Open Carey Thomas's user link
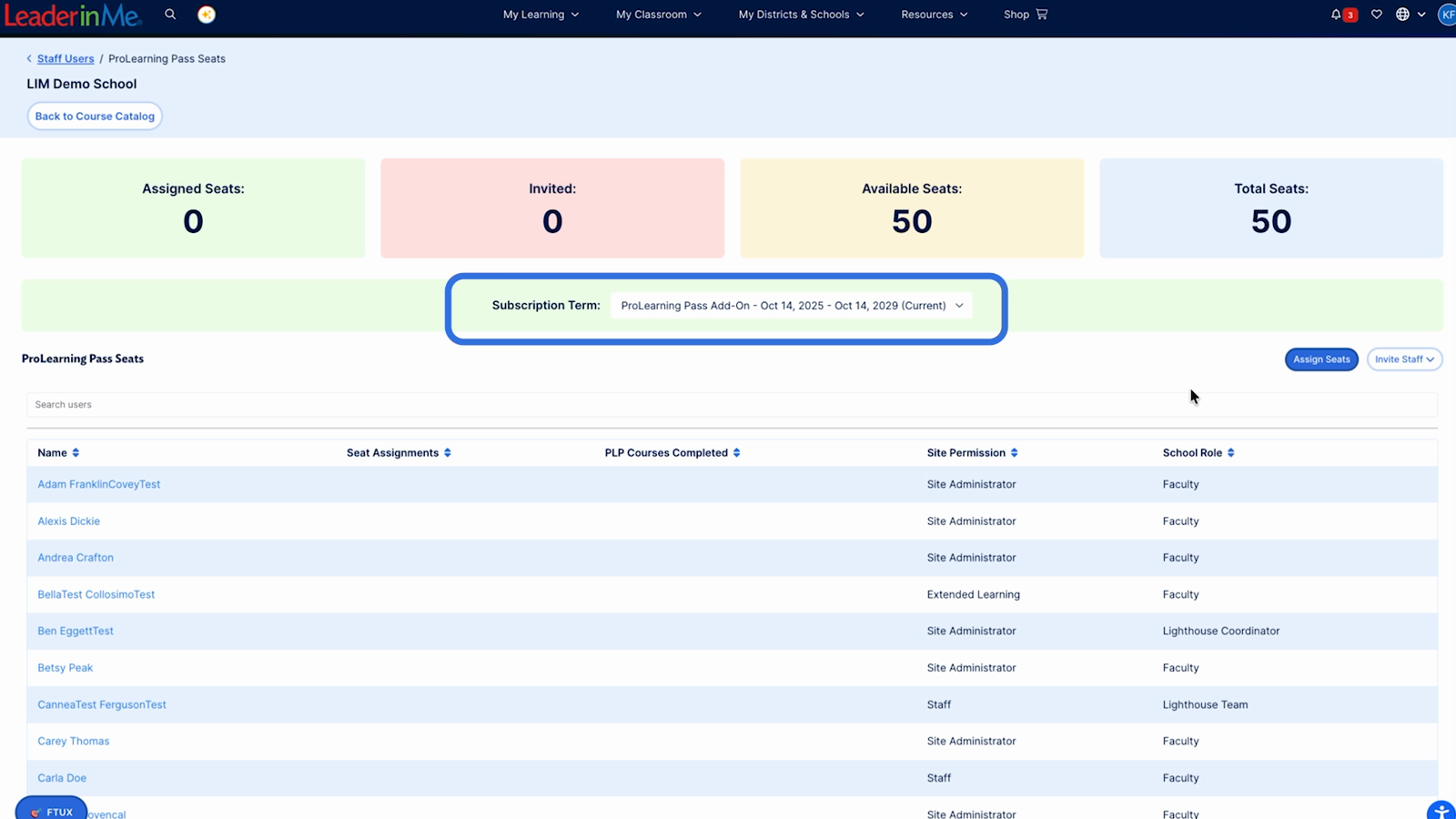 click(x=73, y=742)
